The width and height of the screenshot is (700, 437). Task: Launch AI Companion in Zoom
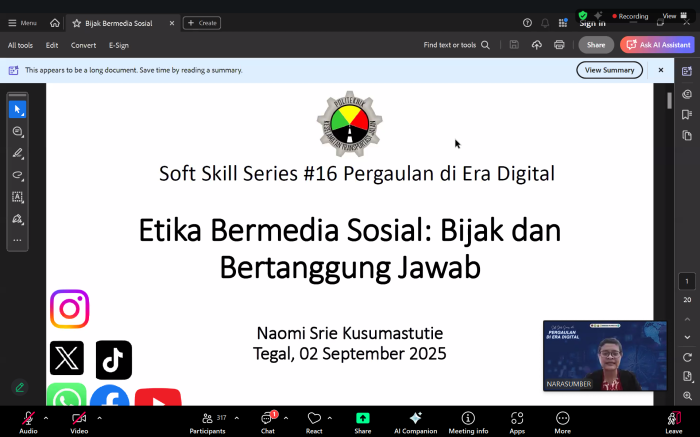click(415, 419)
